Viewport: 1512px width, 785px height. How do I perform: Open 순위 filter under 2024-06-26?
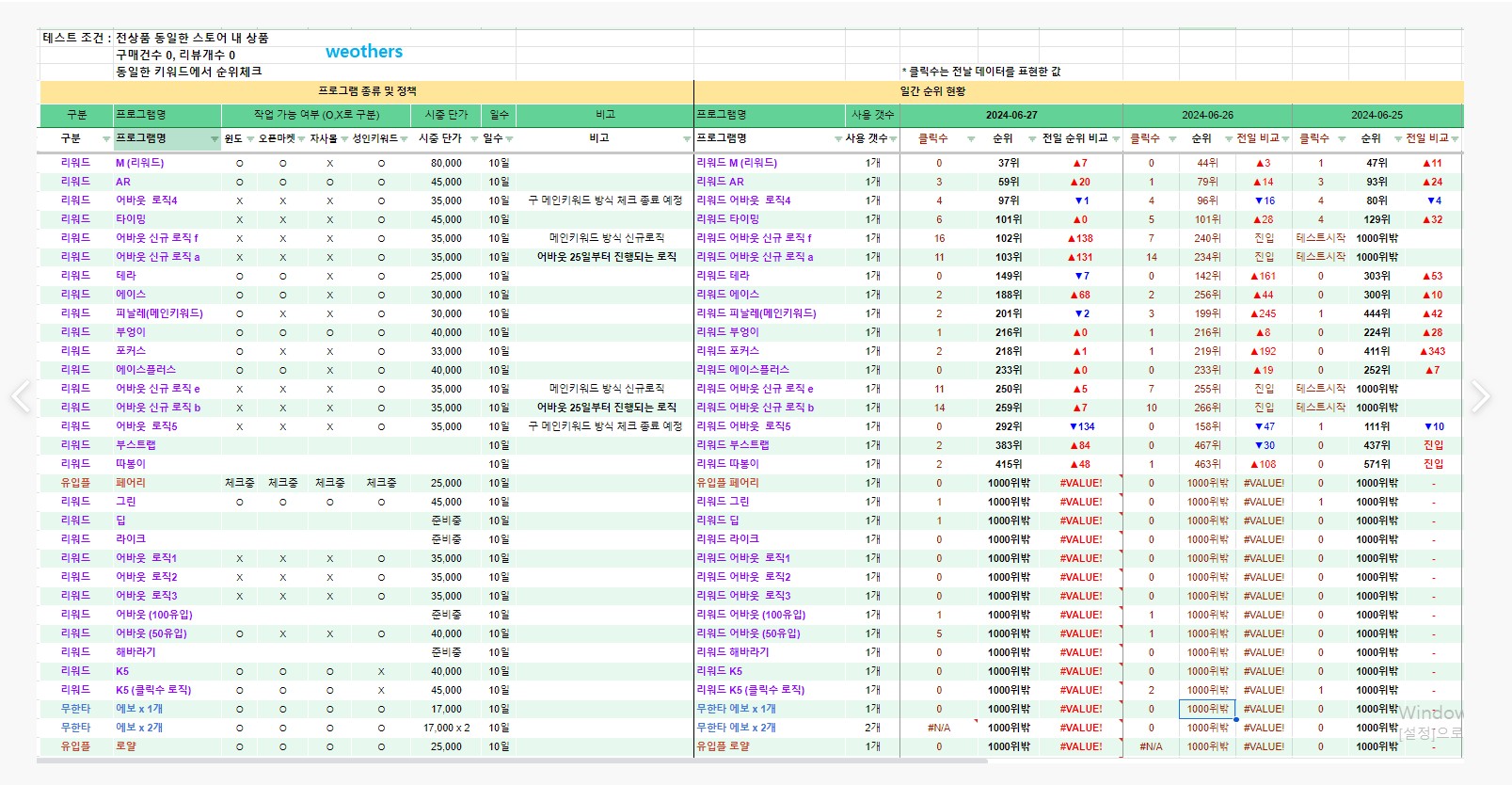(1229, 139)
